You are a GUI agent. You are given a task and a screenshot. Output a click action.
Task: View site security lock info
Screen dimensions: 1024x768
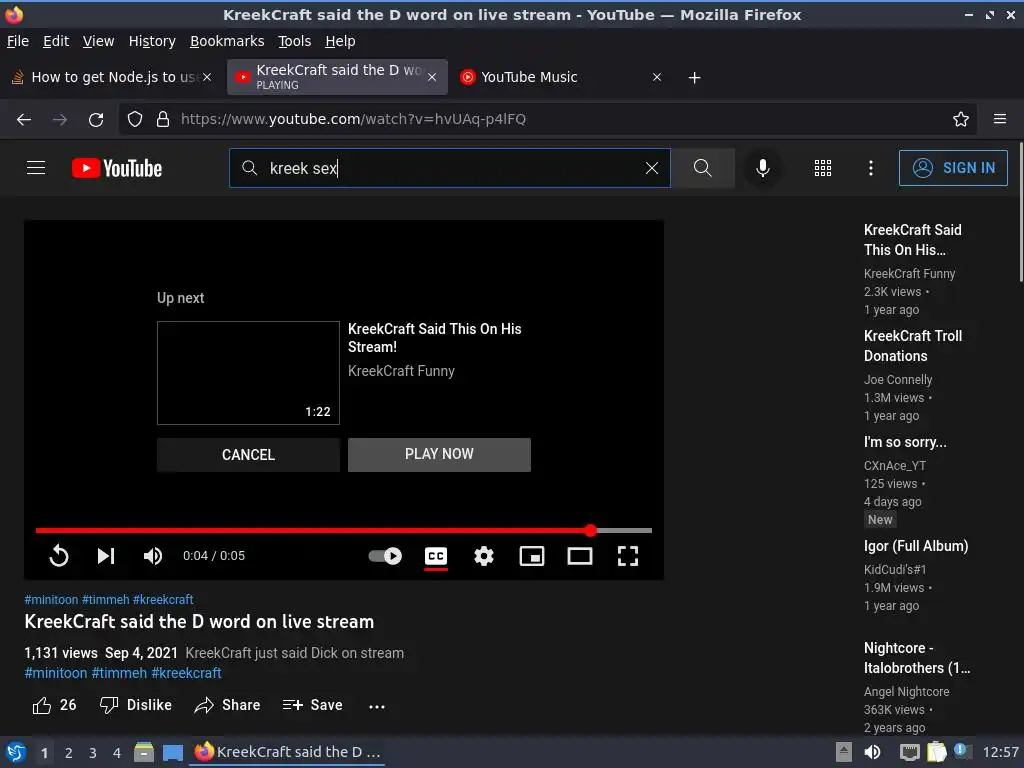point(163,119)
